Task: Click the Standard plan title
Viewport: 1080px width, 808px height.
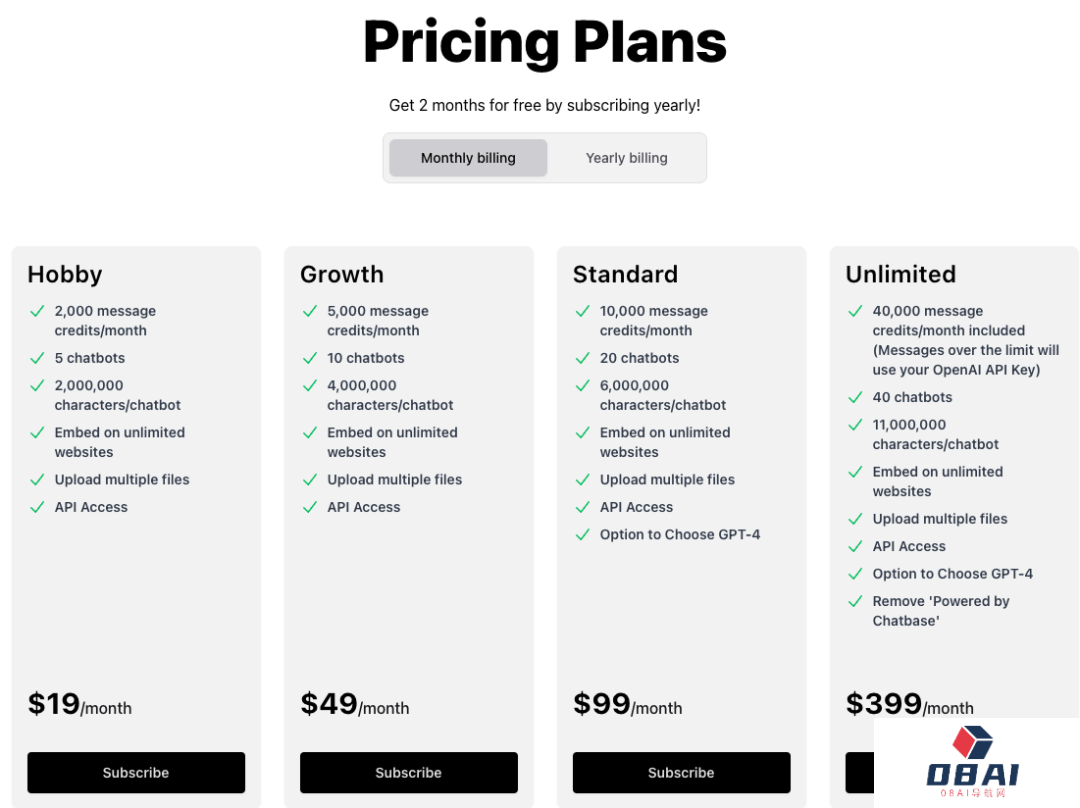Action: pos(625,274)
